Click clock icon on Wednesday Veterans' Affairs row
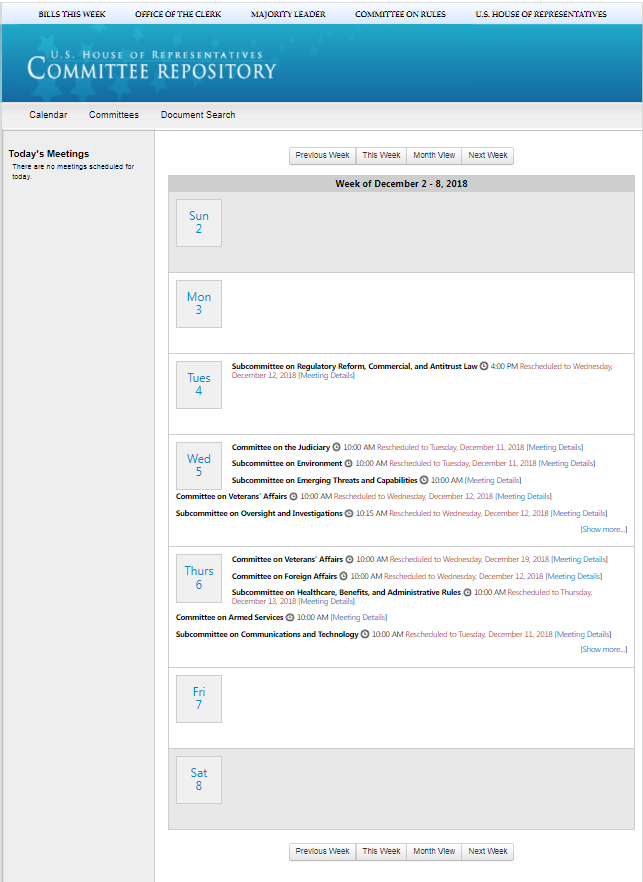This screenshot has height=882, width=643. tap(293, 496)
